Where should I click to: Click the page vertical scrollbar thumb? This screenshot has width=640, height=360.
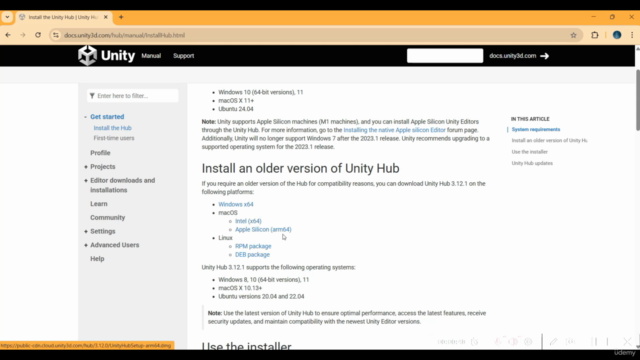click(x=637, y=100)
